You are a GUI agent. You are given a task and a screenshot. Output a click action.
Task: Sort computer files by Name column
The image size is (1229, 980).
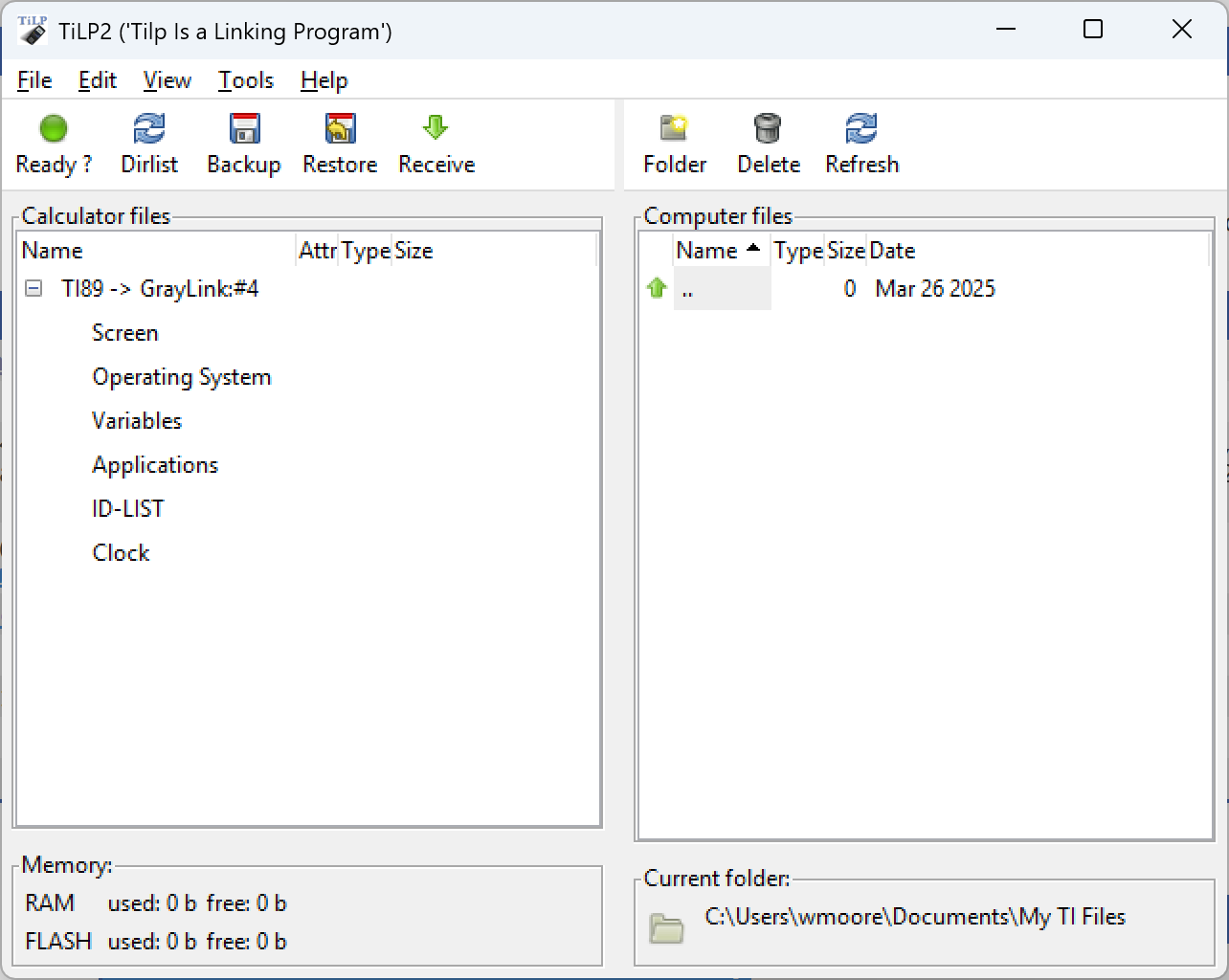click(722, 251)
